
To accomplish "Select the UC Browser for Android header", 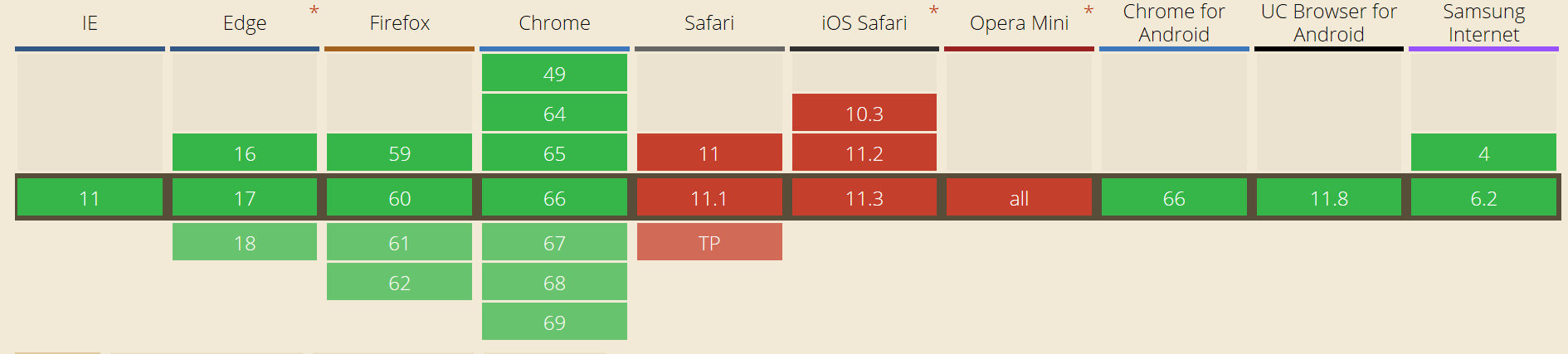I will 1328,23.
